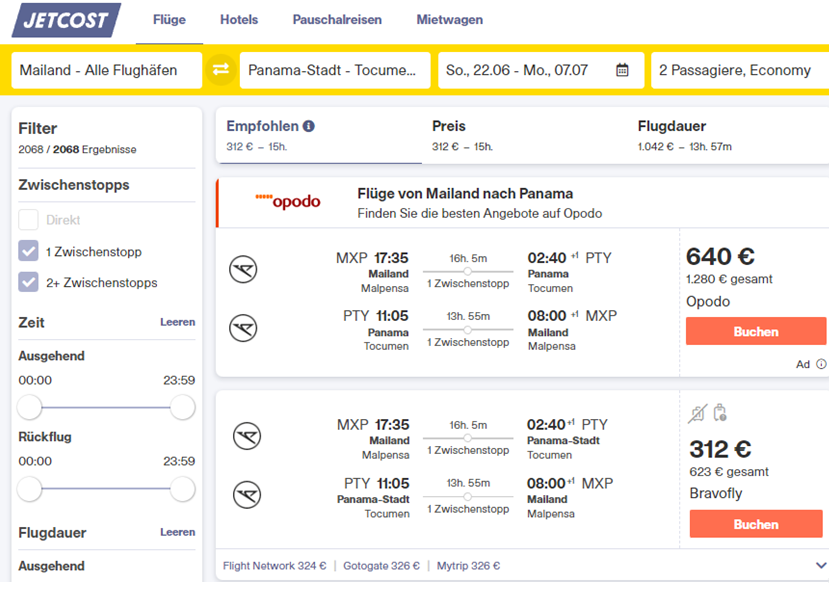The height and width of the screenshot is (595, 829).
Task: Open the calendar icon in date field
Action: 622,70
